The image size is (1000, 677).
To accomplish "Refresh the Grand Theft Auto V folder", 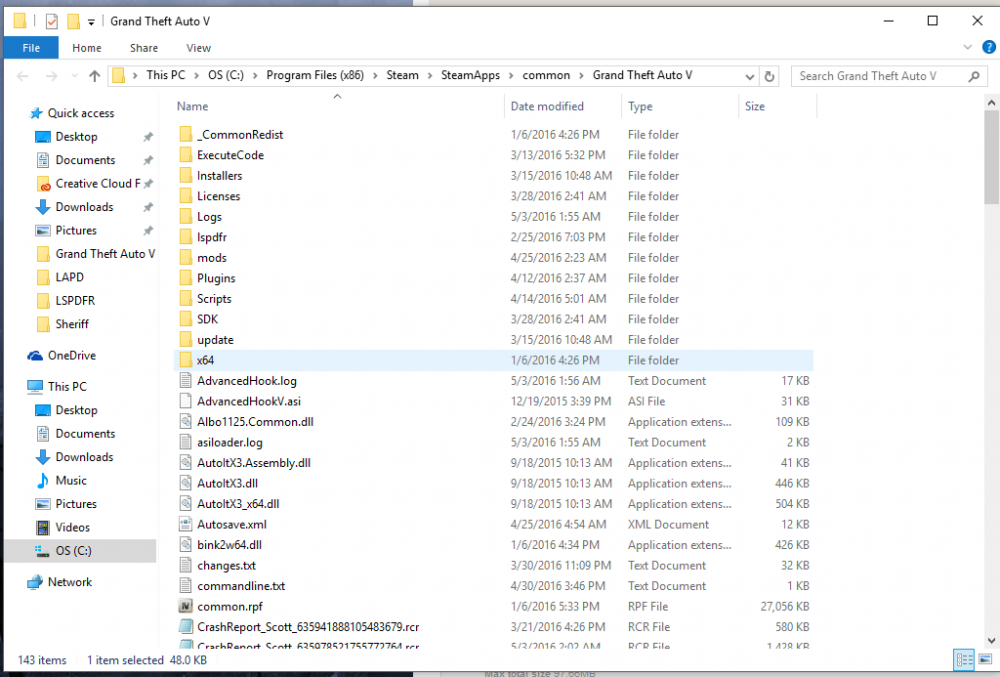I will pos(770,76).
